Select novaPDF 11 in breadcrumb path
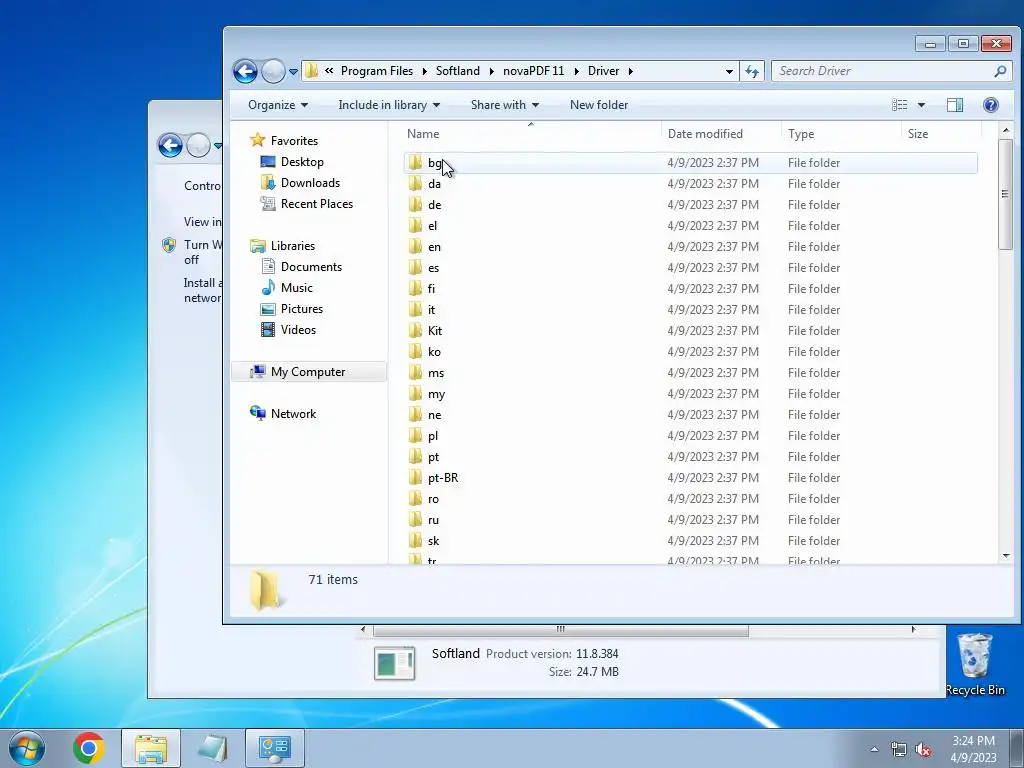 coord(534,71)
